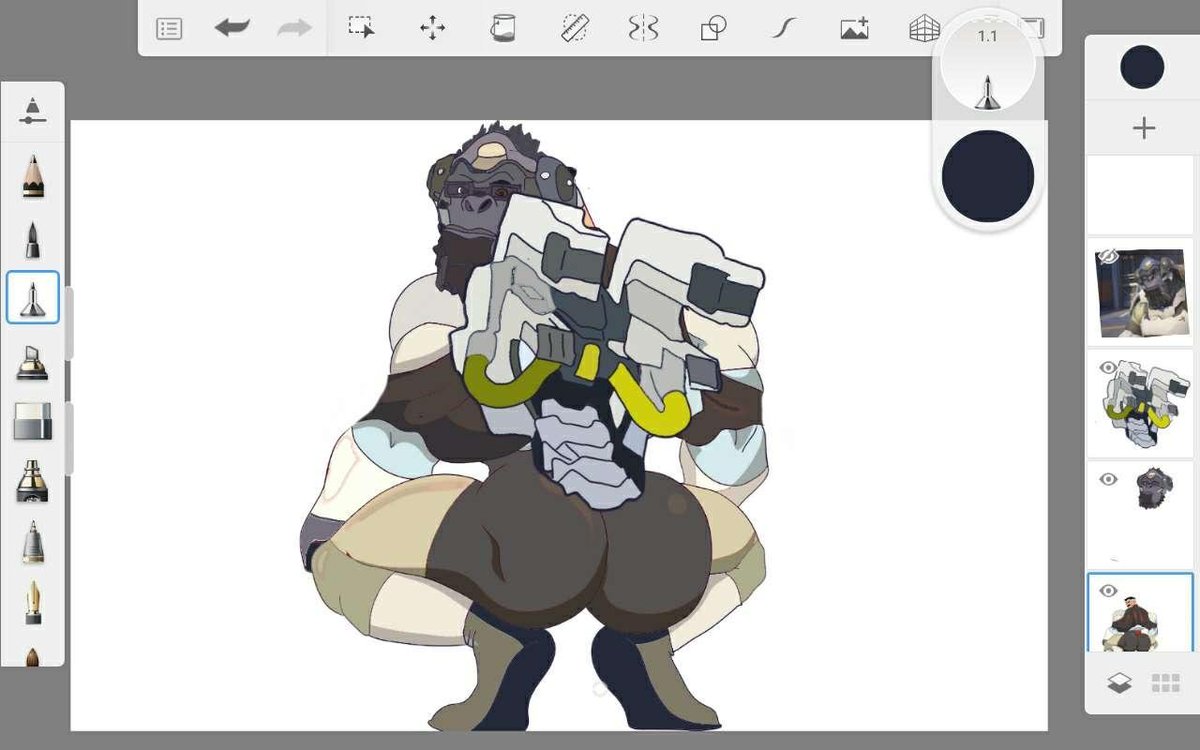Screen dimensions: 1200x750
Task: Hide the gorilla head layer
Action: [x=1108, y=479]
